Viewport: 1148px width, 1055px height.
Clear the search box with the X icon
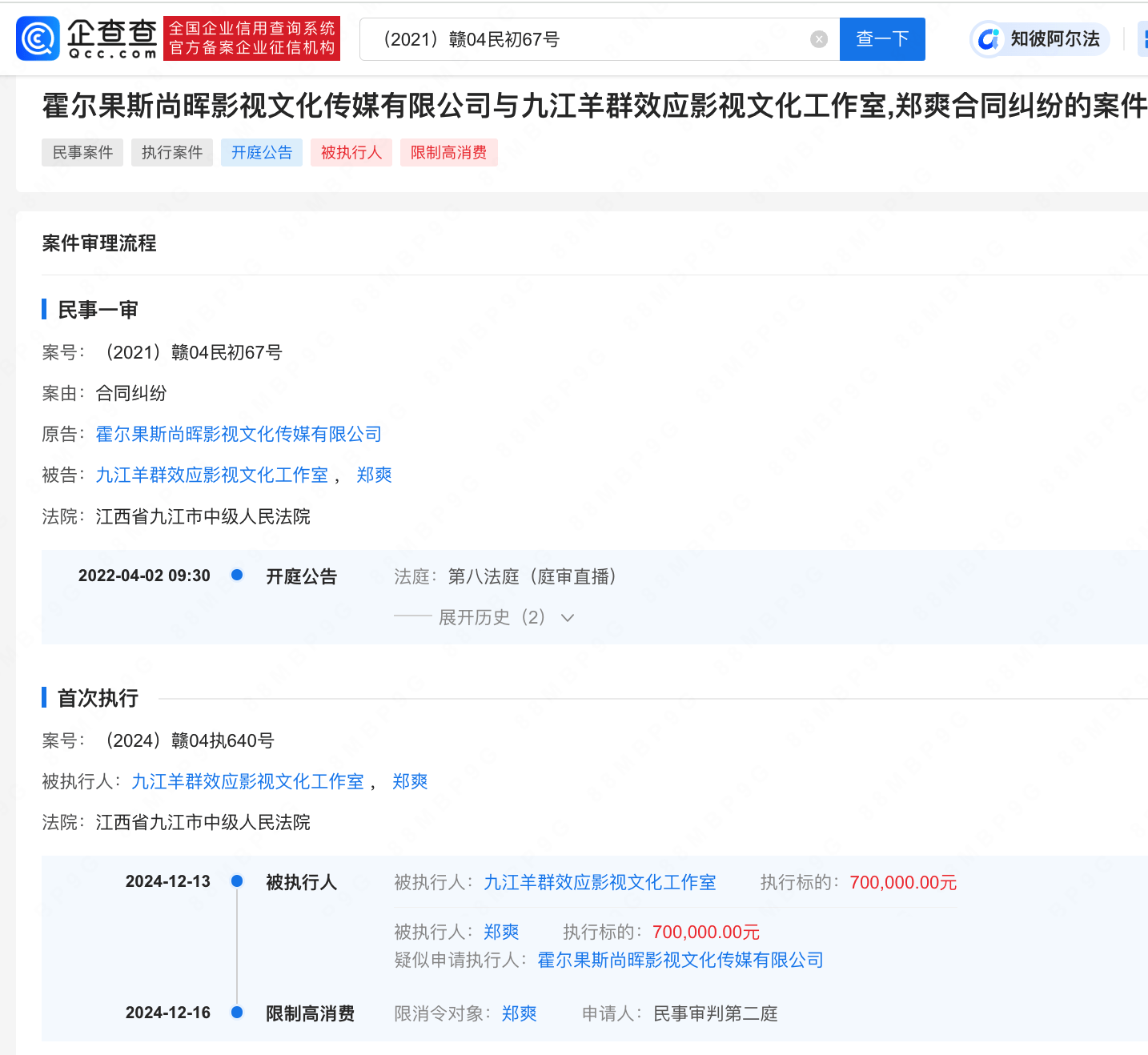pyautogui.click(x=818, y=39)
